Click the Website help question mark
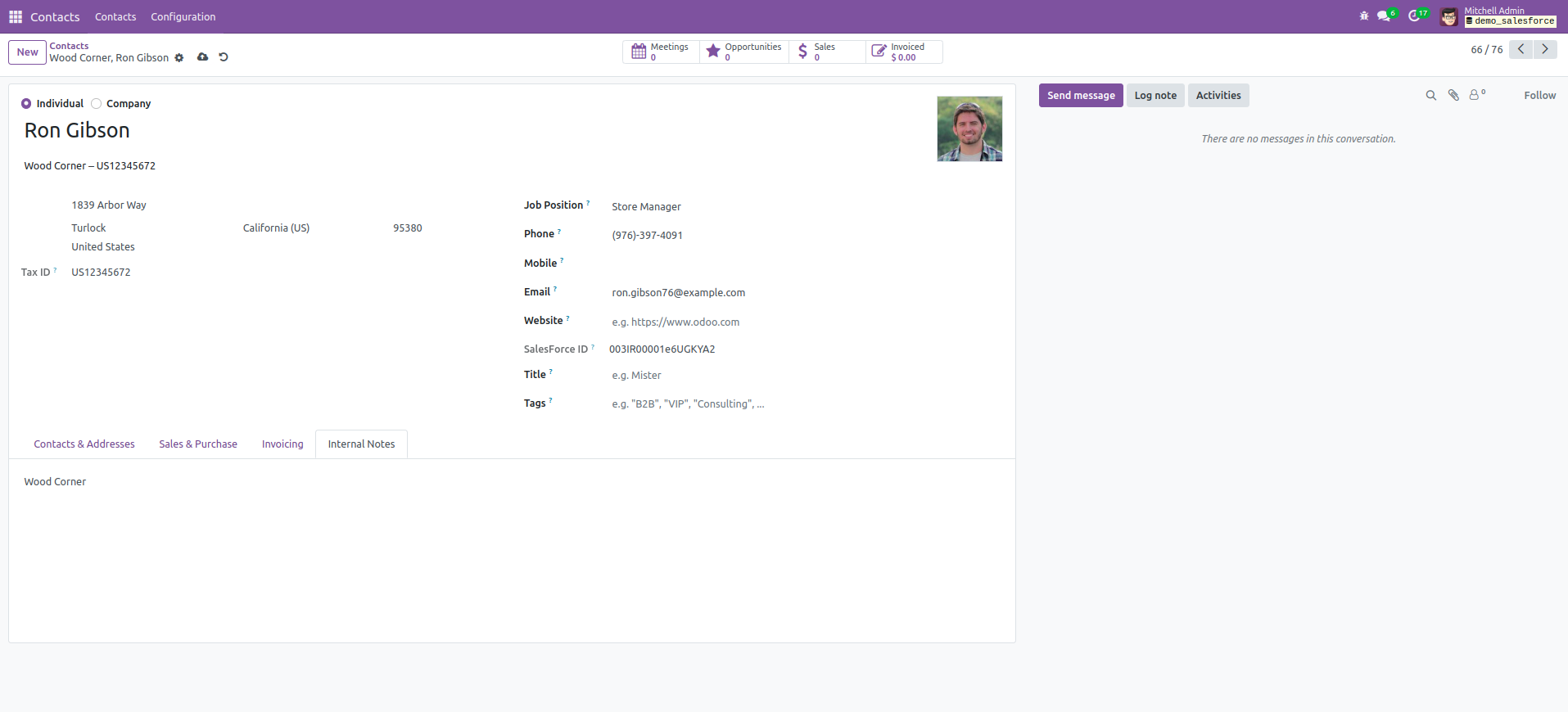This screenshot has height=712, width=1568. tap(567, 318)
